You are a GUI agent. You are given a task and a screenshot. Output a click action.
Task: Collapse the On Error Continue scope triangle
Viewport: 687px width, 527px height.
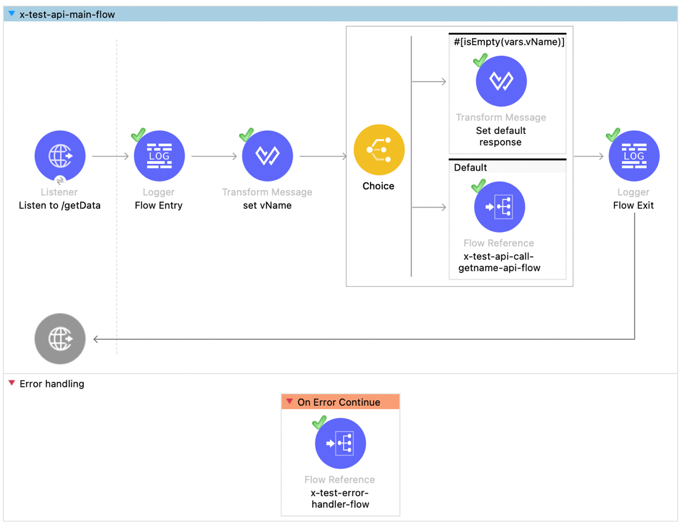pos(289,401)
